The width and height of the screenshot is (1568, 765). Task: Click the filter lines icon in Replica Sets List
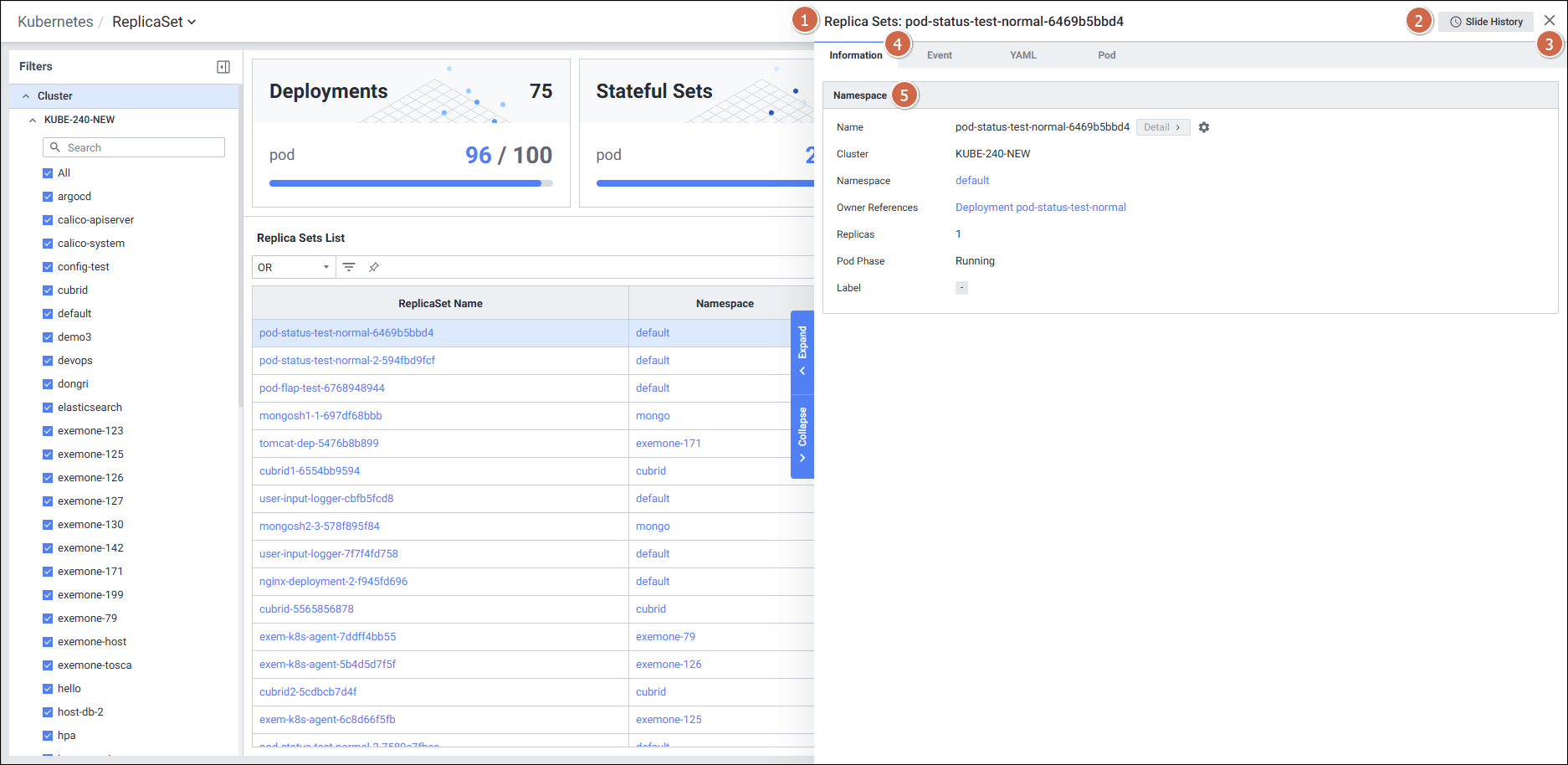(349, 267)
